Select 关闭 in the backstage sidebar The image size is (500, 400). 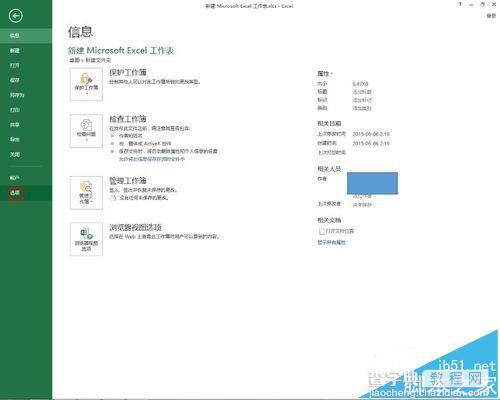[26, 154]
